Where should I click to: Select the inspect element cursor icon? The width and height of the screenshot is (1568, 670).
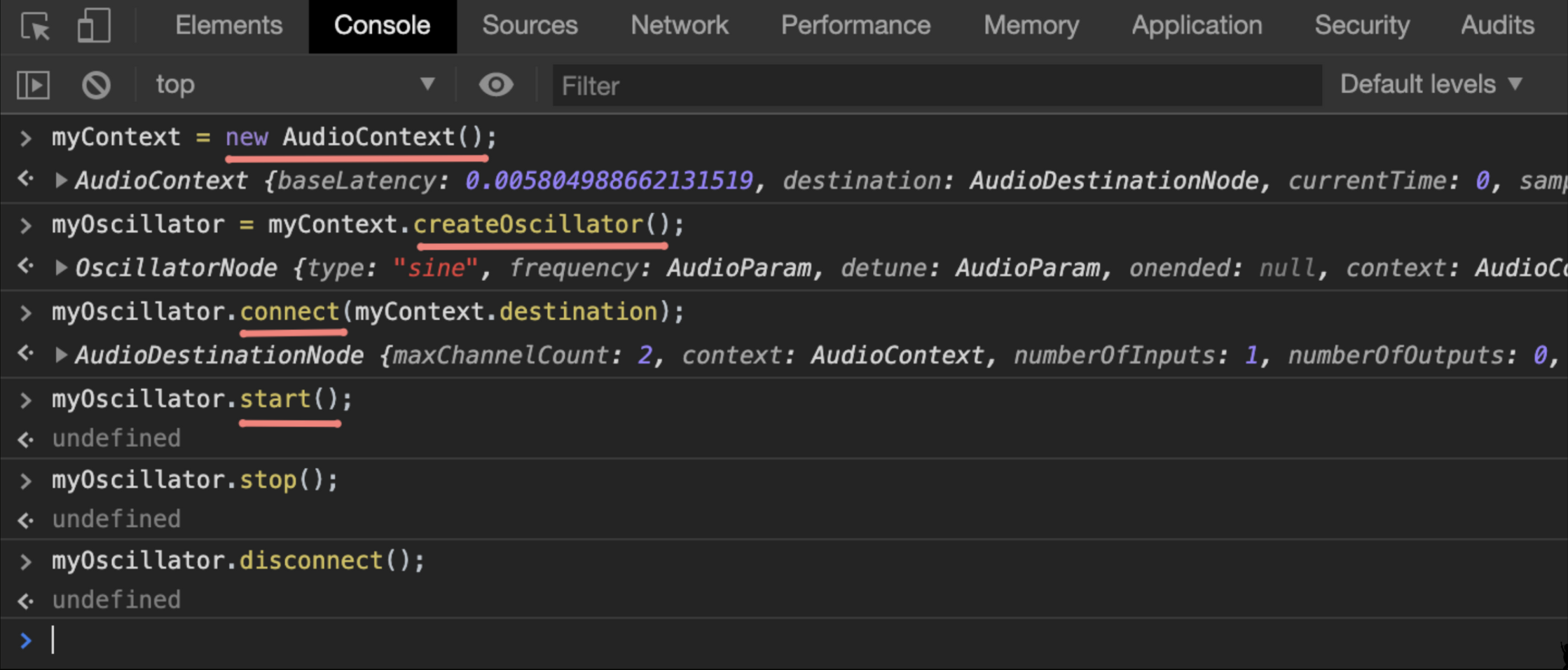tap(35, 26)
